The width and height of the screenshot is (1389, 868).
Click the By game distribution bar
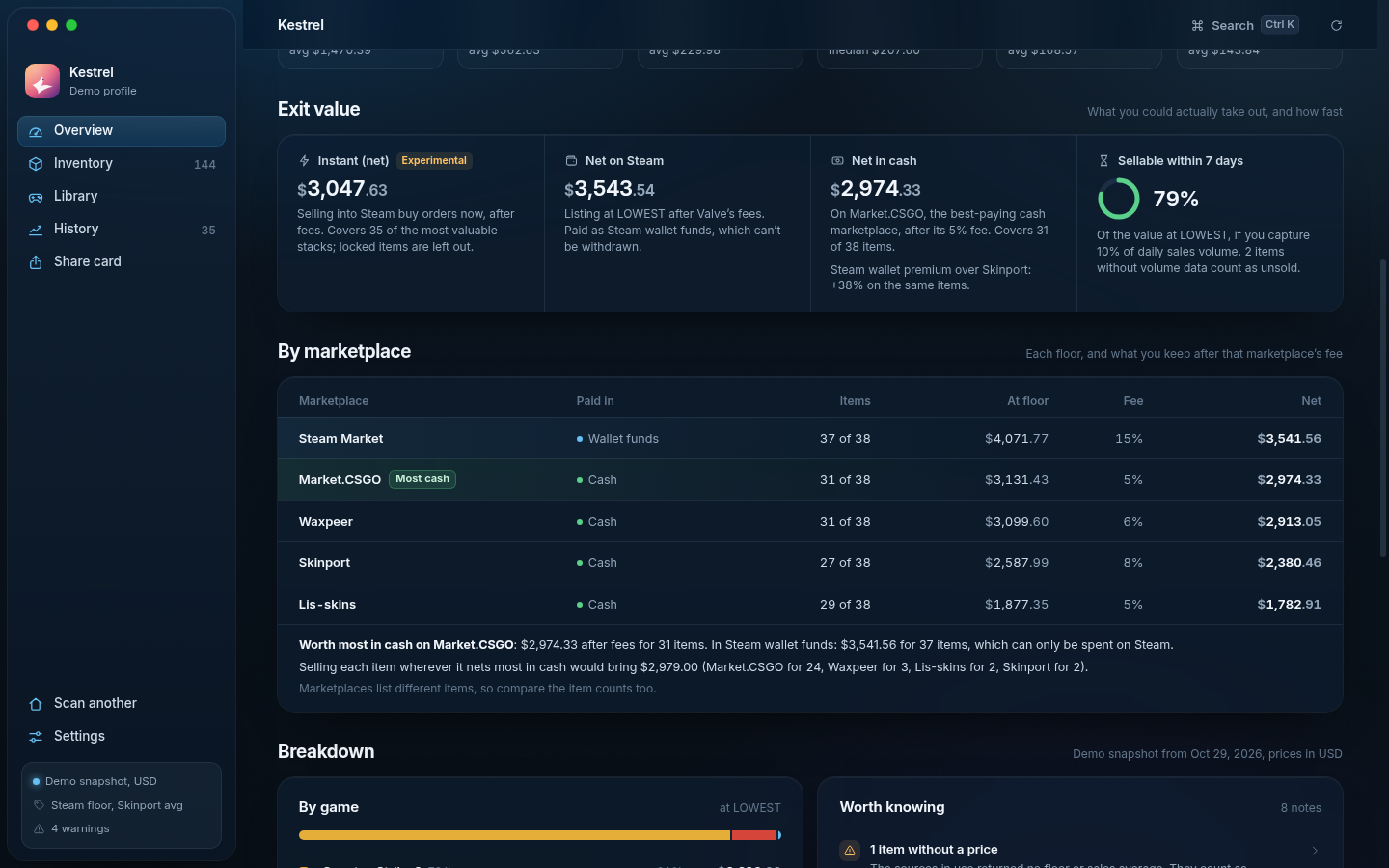[540, 835]
